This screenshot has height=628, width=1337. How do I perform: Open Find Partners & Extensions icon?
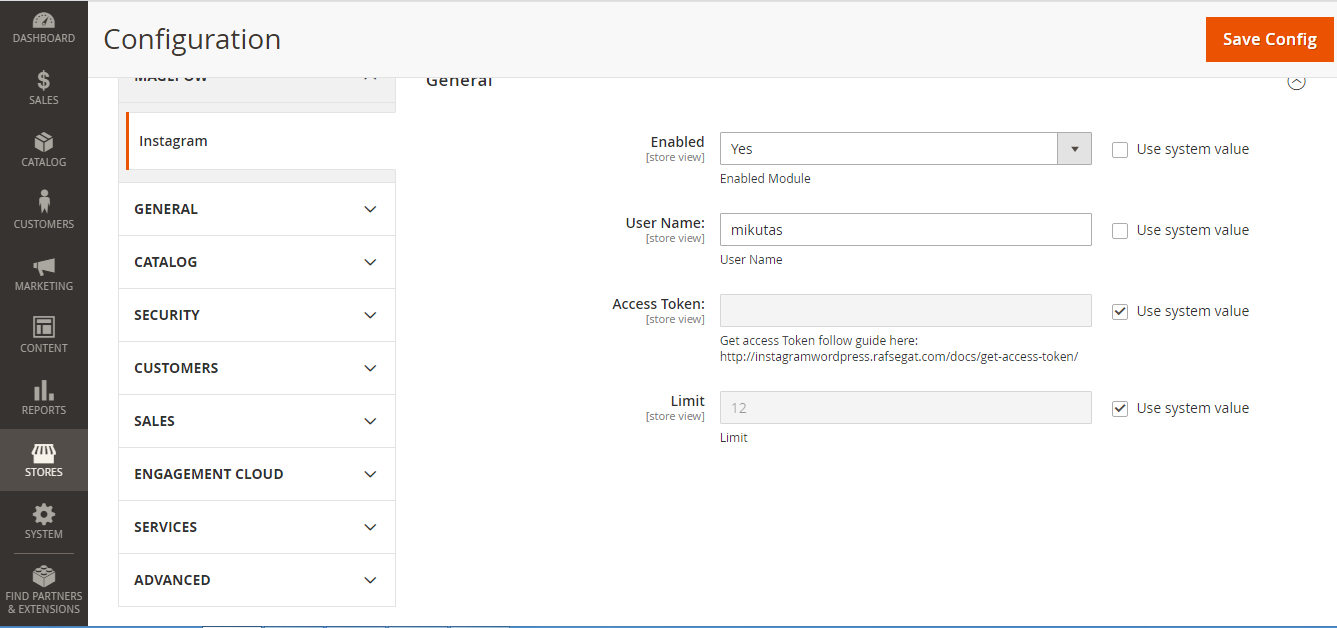(43, 577)
